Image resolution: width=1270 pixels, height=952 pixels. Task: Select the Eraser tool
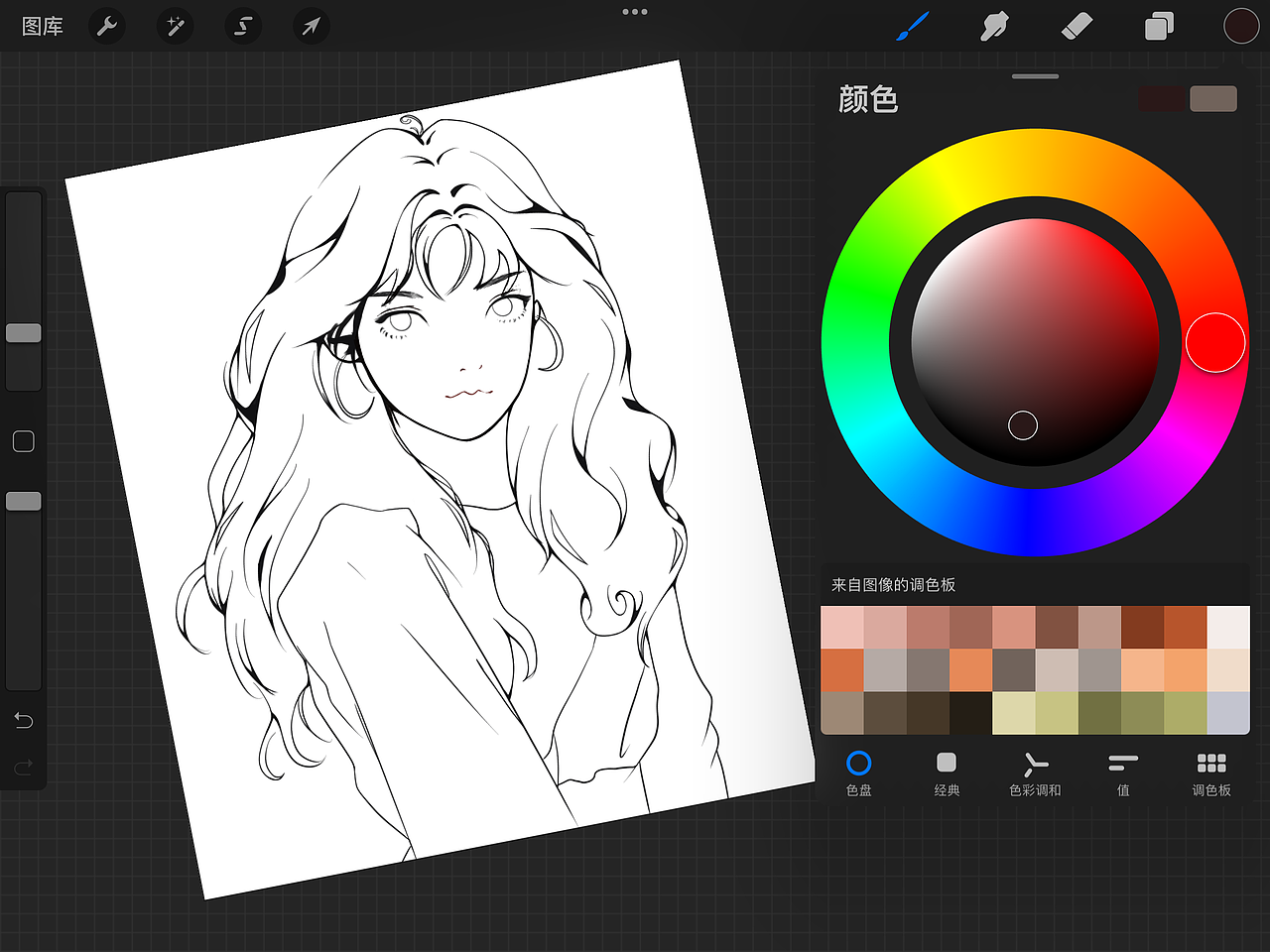pyautogui.click(x=1077, y=26)
